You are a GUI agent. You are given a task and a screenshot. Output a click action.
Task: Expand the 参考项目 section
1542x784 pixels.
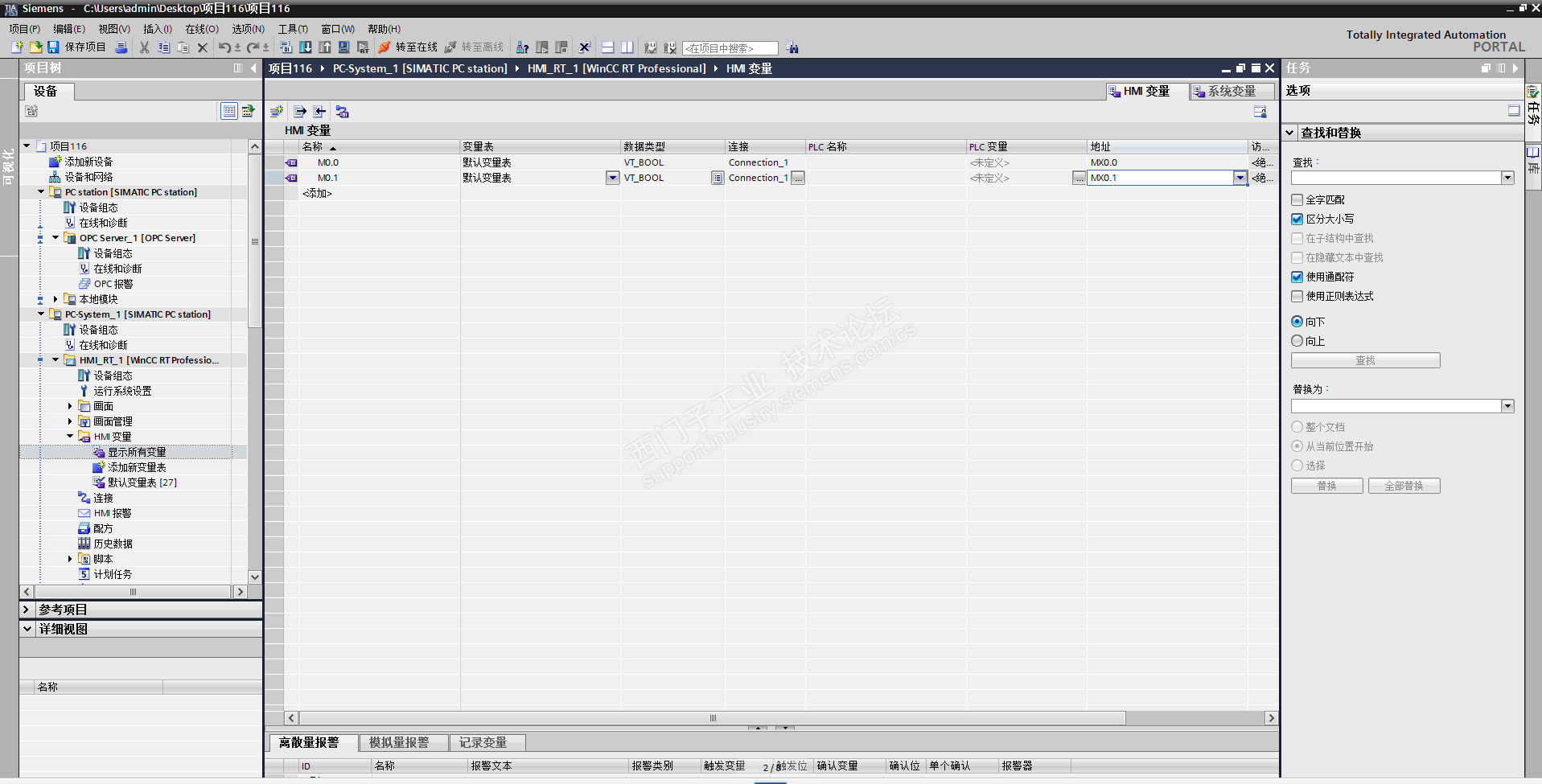[27, 610]
